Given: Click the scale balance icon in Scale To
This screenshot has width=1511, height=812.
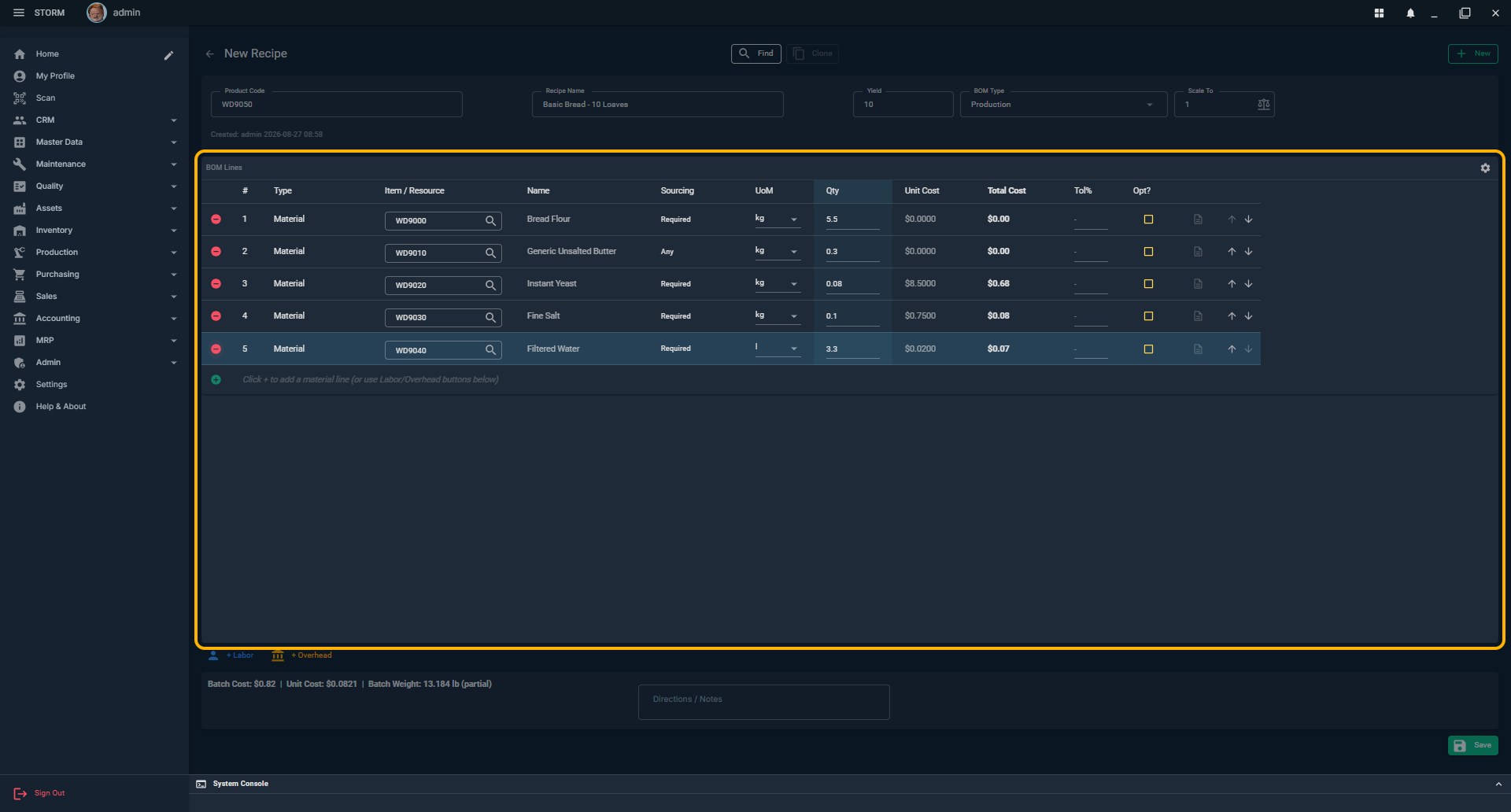Looking at the screenshot, I should tap(1263, 105).
